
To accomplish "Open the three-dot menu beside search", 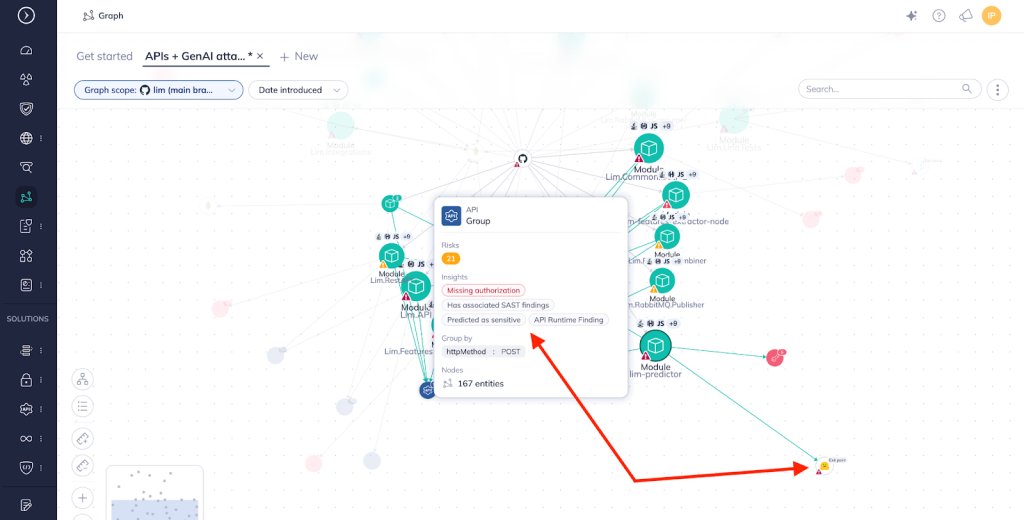I will (x=997, y=90).
